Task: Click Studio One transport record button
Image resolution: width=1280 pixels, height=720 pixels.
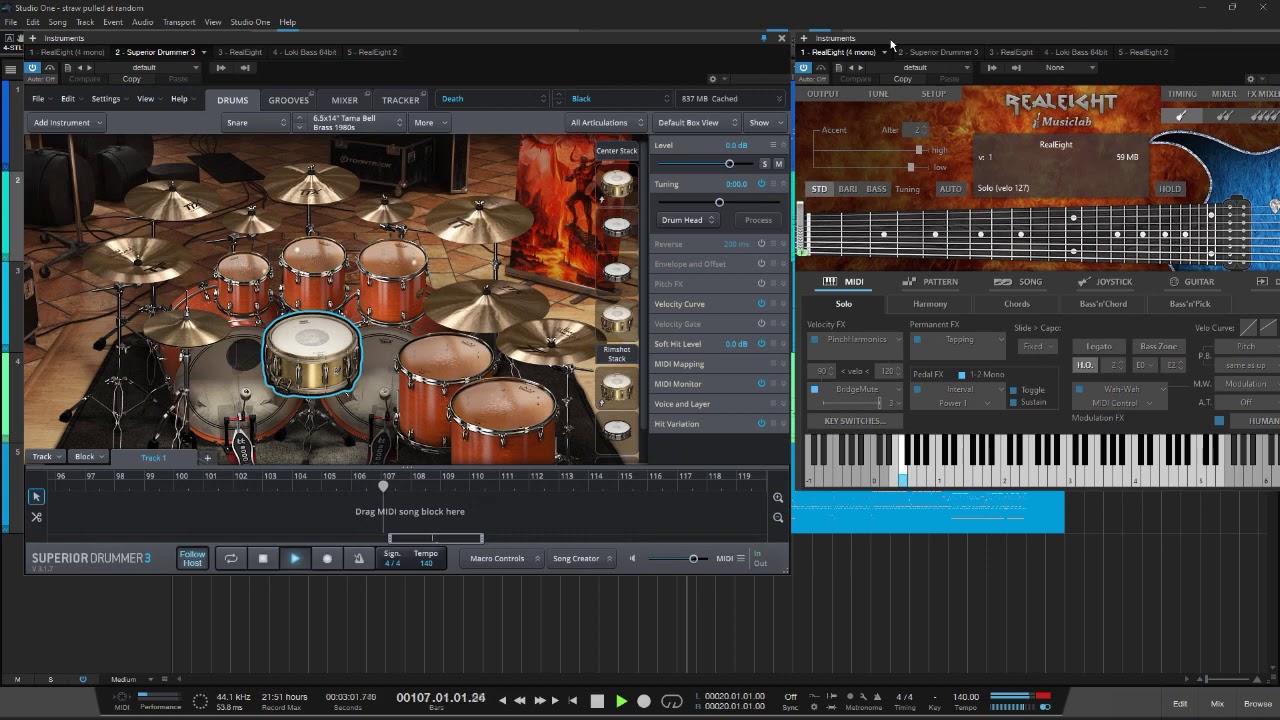Action: [x=644, y=701]
